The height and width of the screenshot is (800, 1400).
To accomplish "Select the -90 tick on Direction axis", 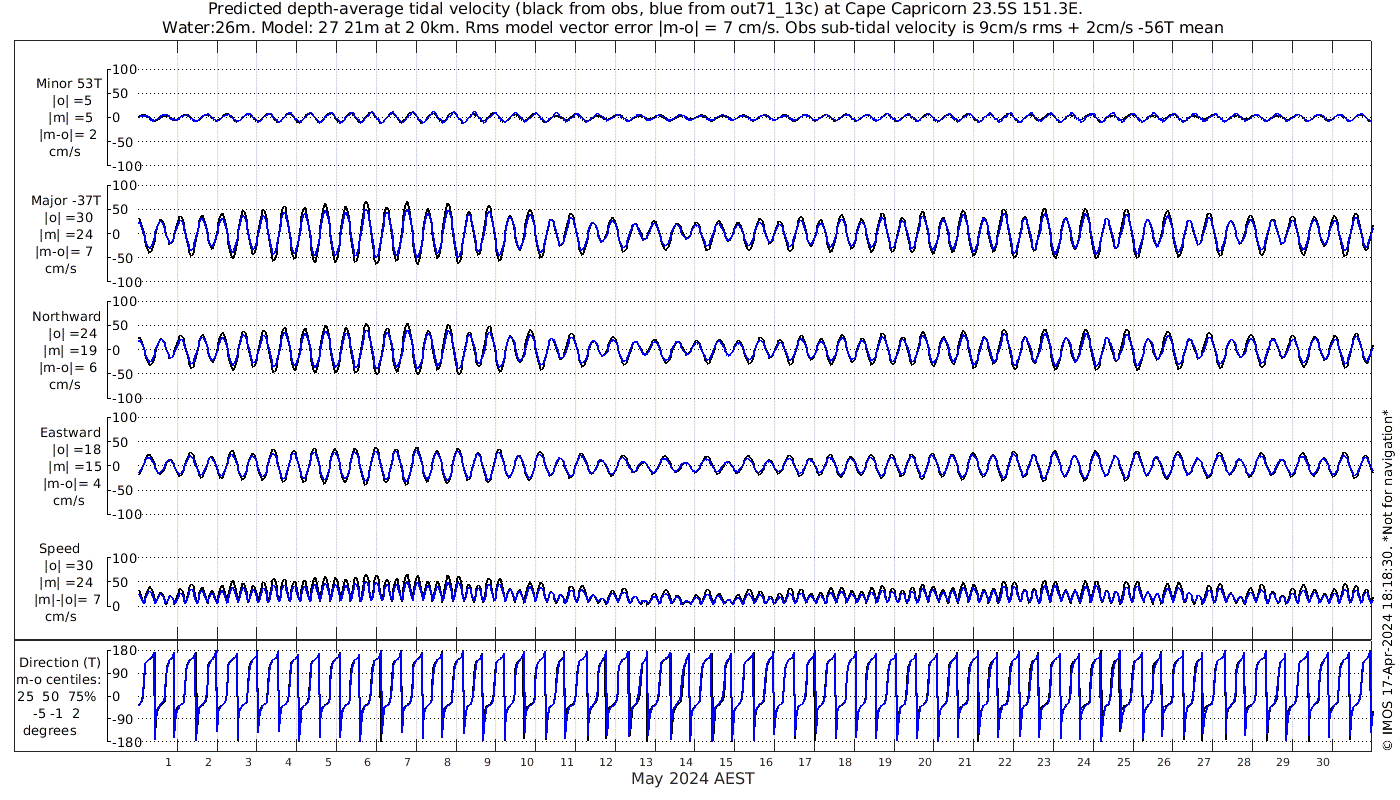I will click(x=124, y=718).
